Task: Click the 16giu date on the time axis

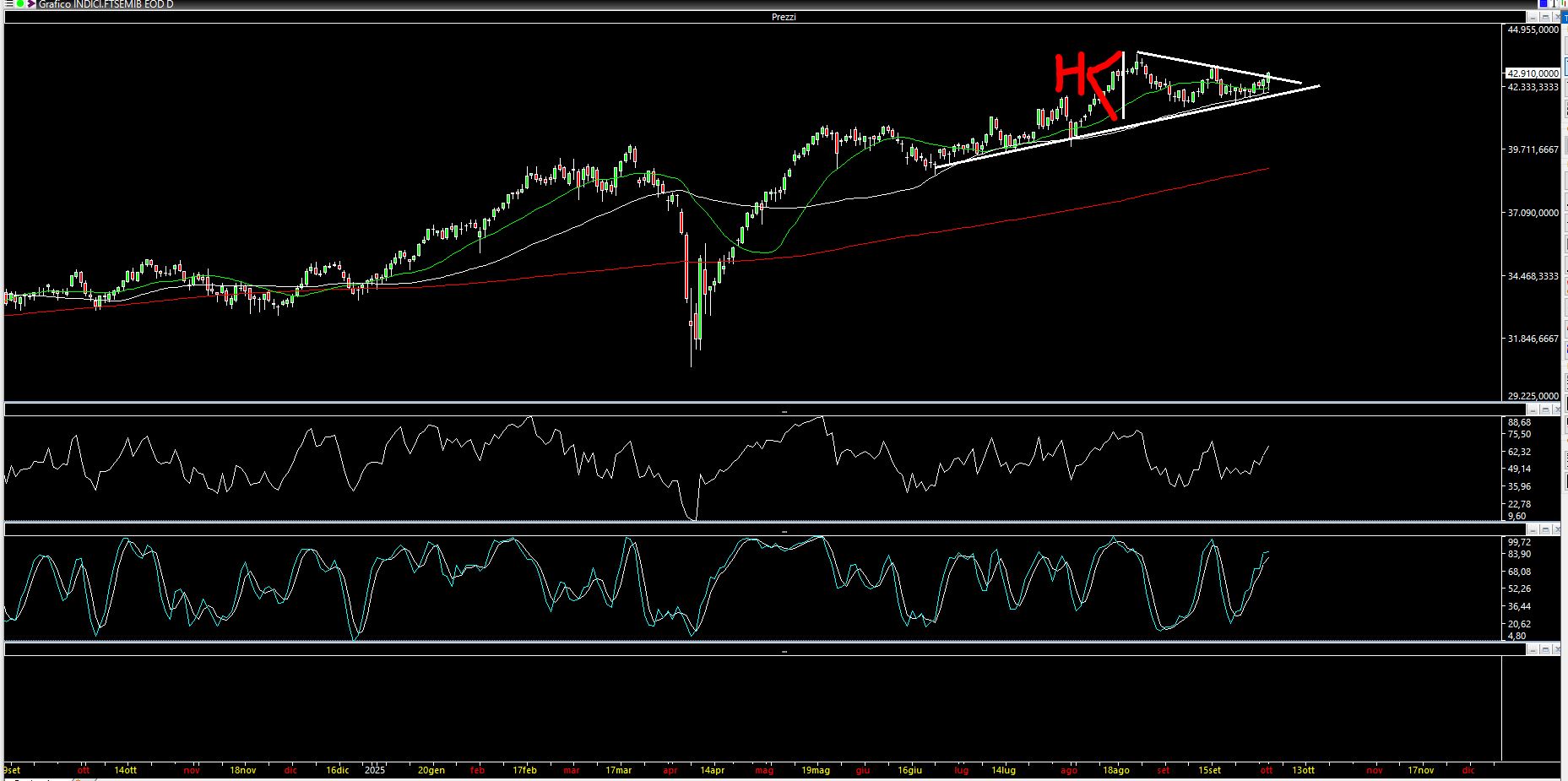Action: tap(909, 770)
